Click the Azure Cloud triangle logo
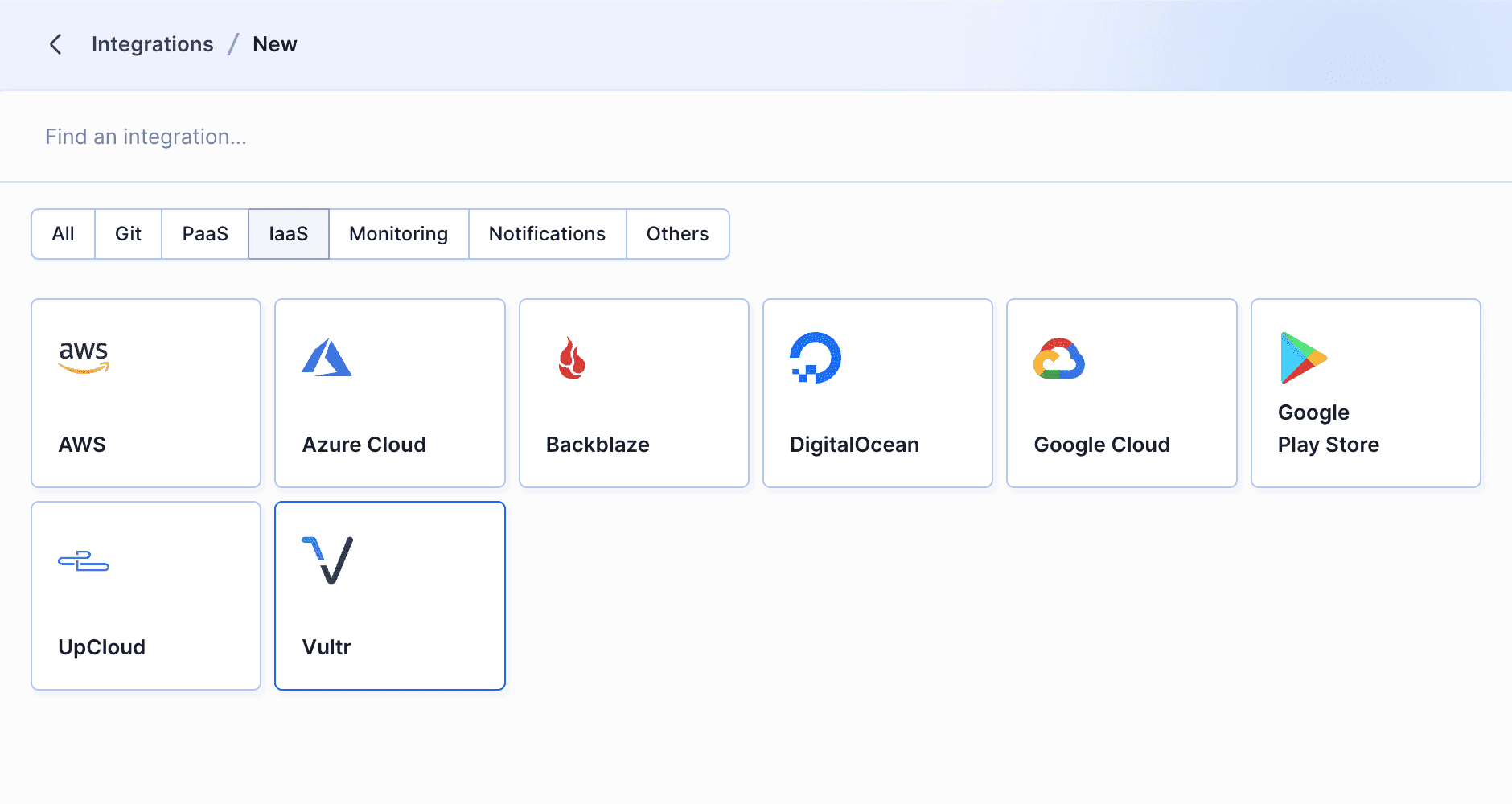The height and width of the screenshot is (804, 1512). [327, 358]
